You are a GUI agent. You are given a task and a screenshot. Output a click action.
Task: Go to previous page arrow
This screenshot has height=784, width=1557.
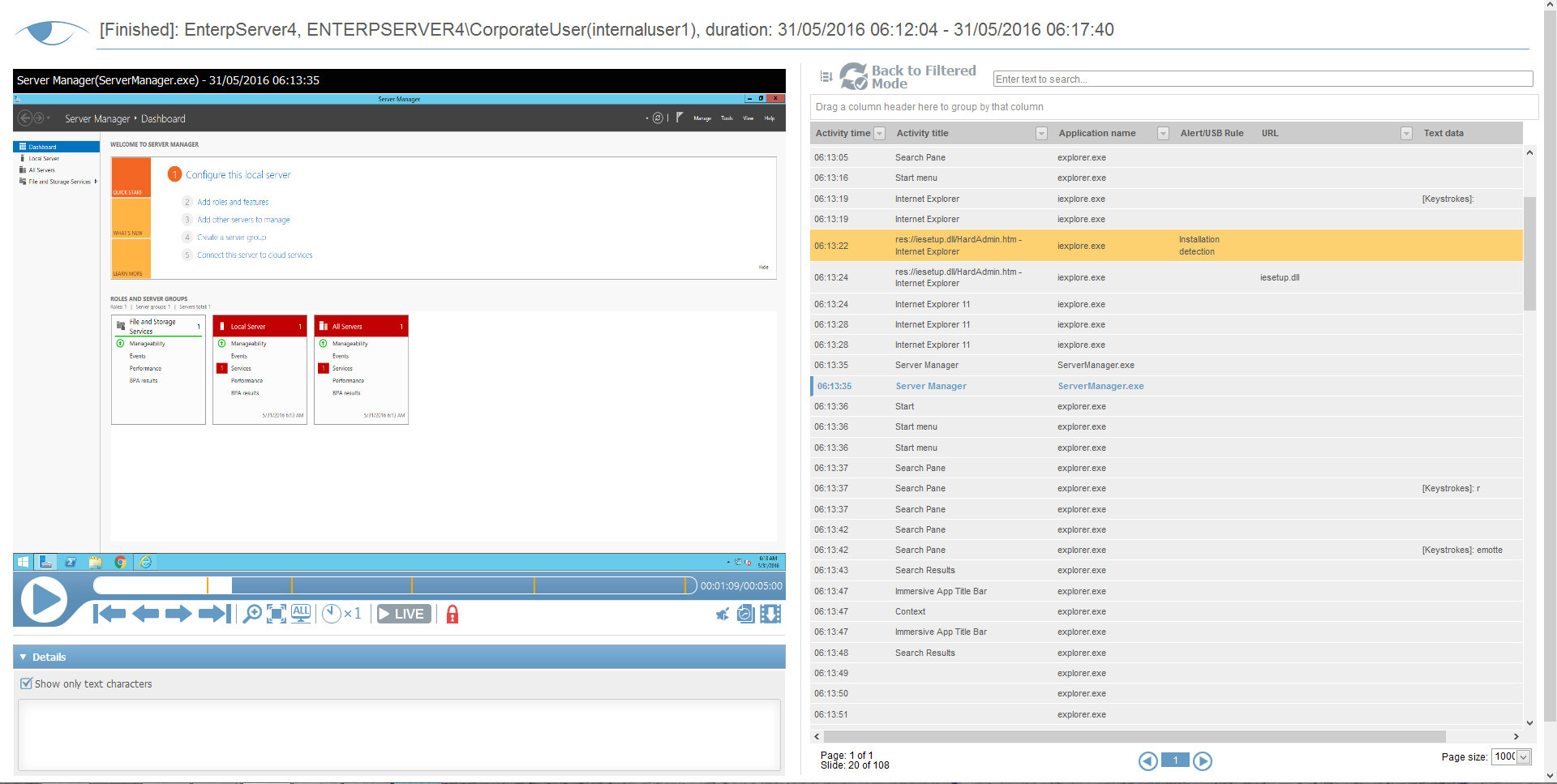[1147, 760]
